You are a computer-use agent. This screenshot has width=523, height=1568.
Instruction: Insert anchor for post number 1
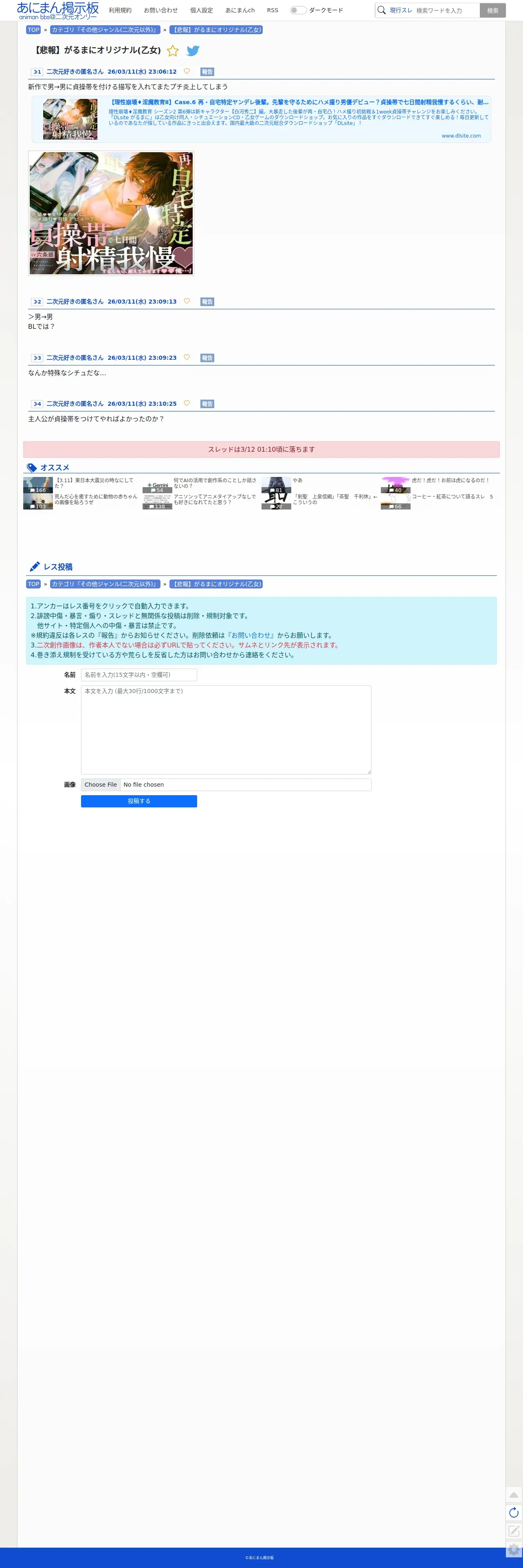point(37,72)
